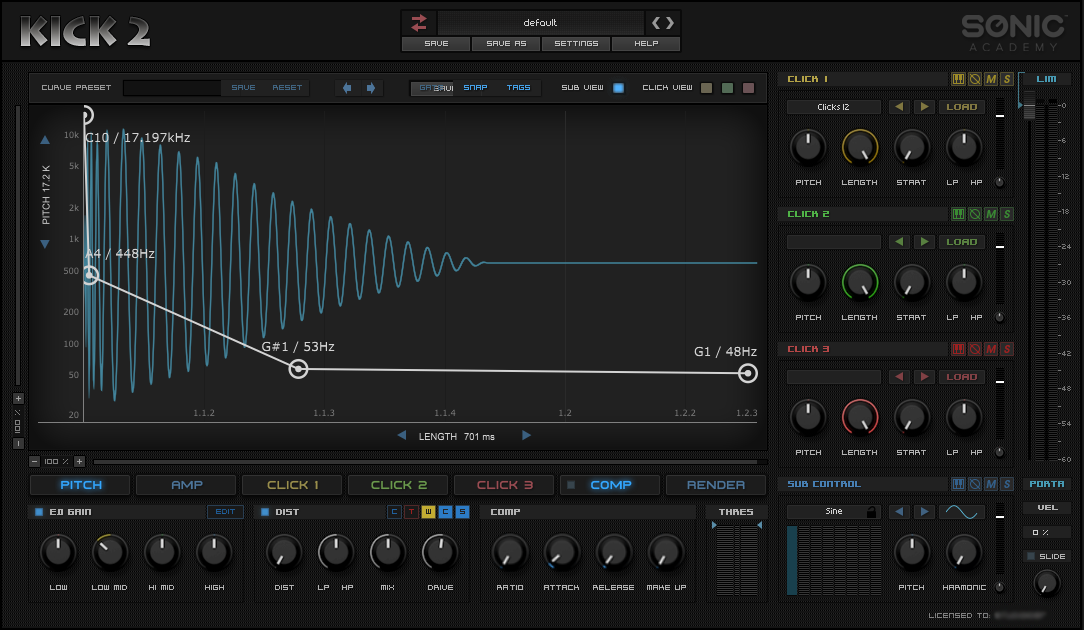
Task: Select the tan Click View swatch
Action: [x=707, y=88]
